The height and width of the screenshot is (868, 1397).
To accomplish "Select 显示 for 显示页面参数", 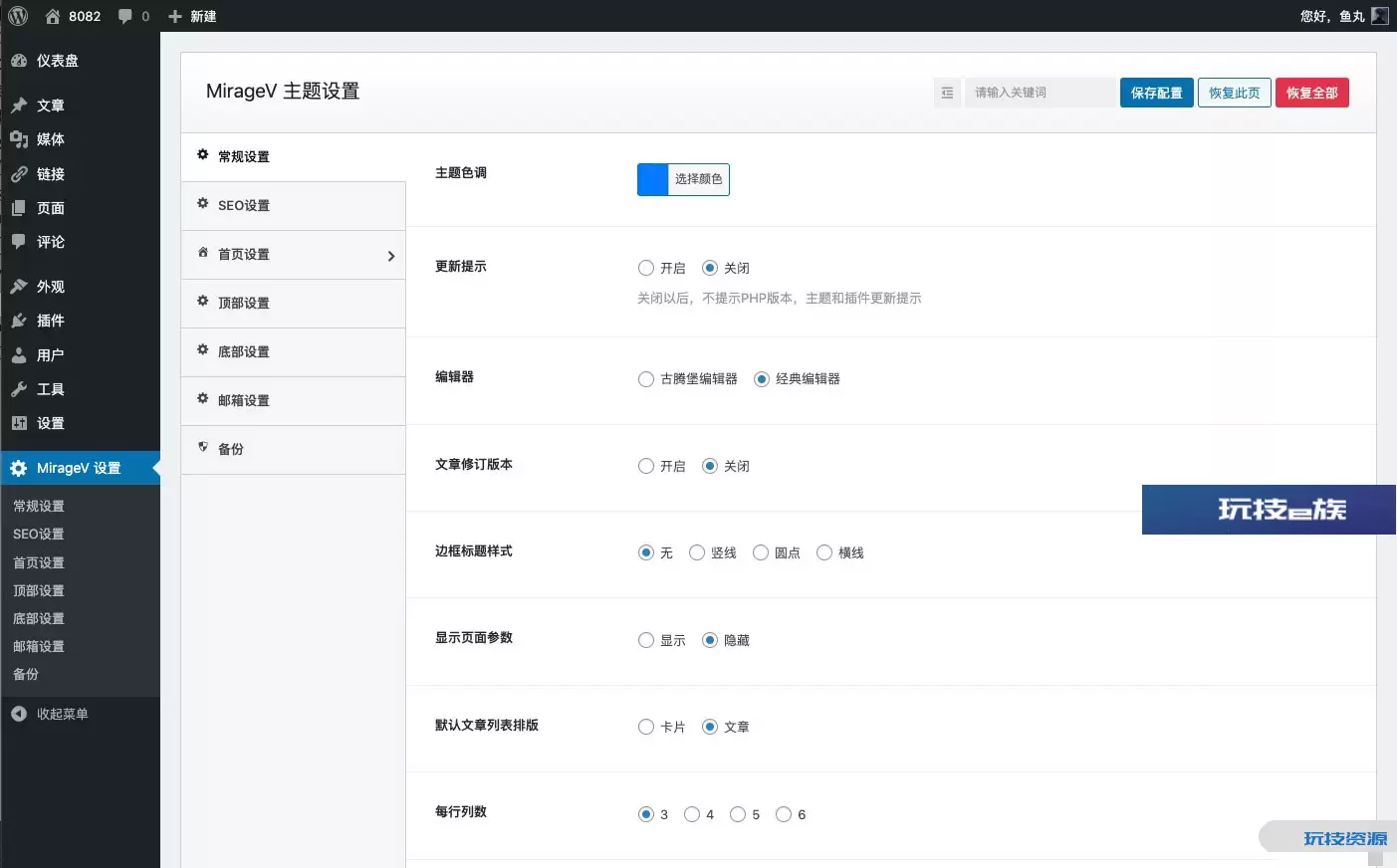I will [x=646, y=640].
